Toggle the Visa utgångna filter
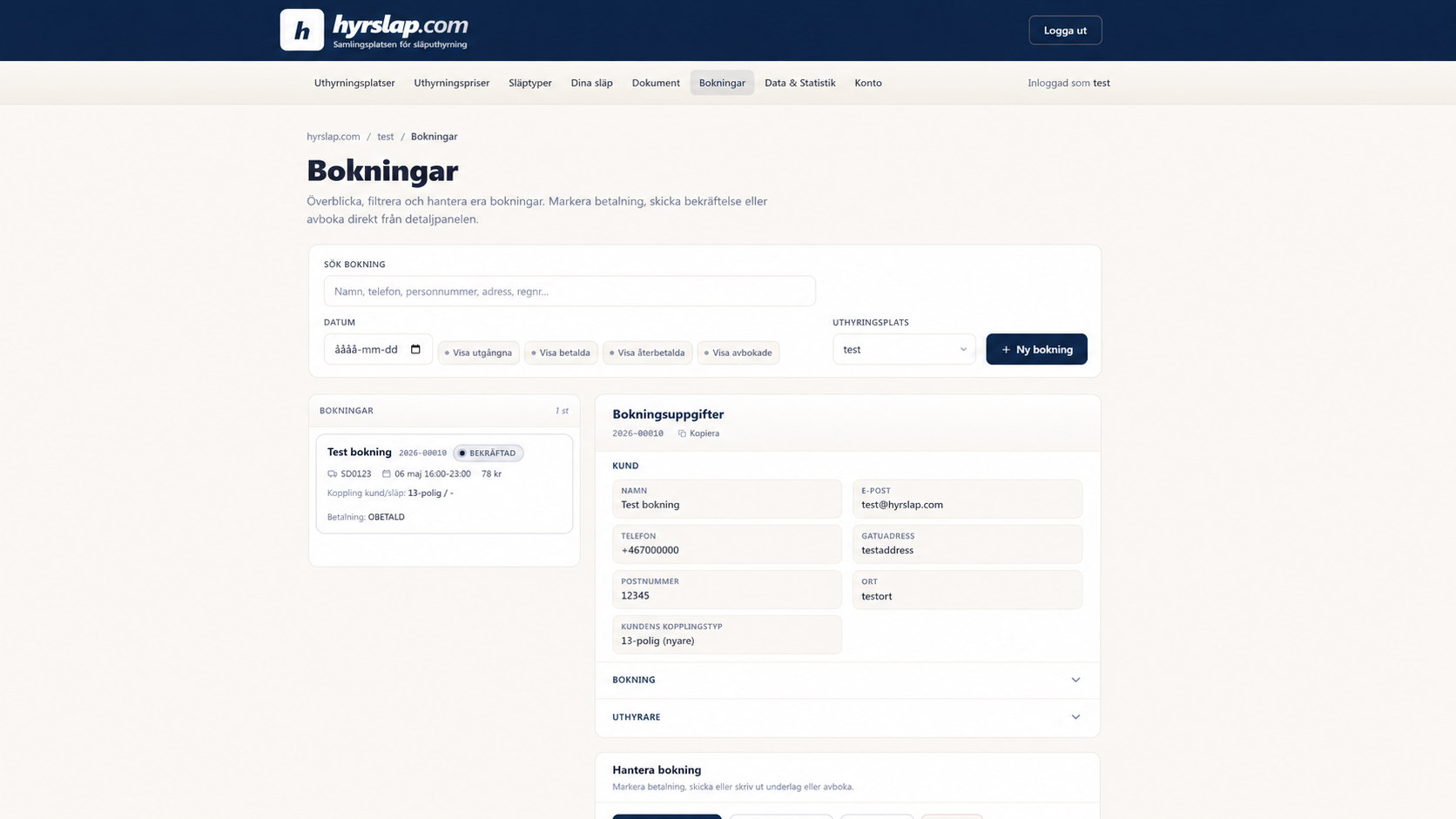Image resolution: width=1456 pixels, height=819 pixels. click(x=479, y=352)
